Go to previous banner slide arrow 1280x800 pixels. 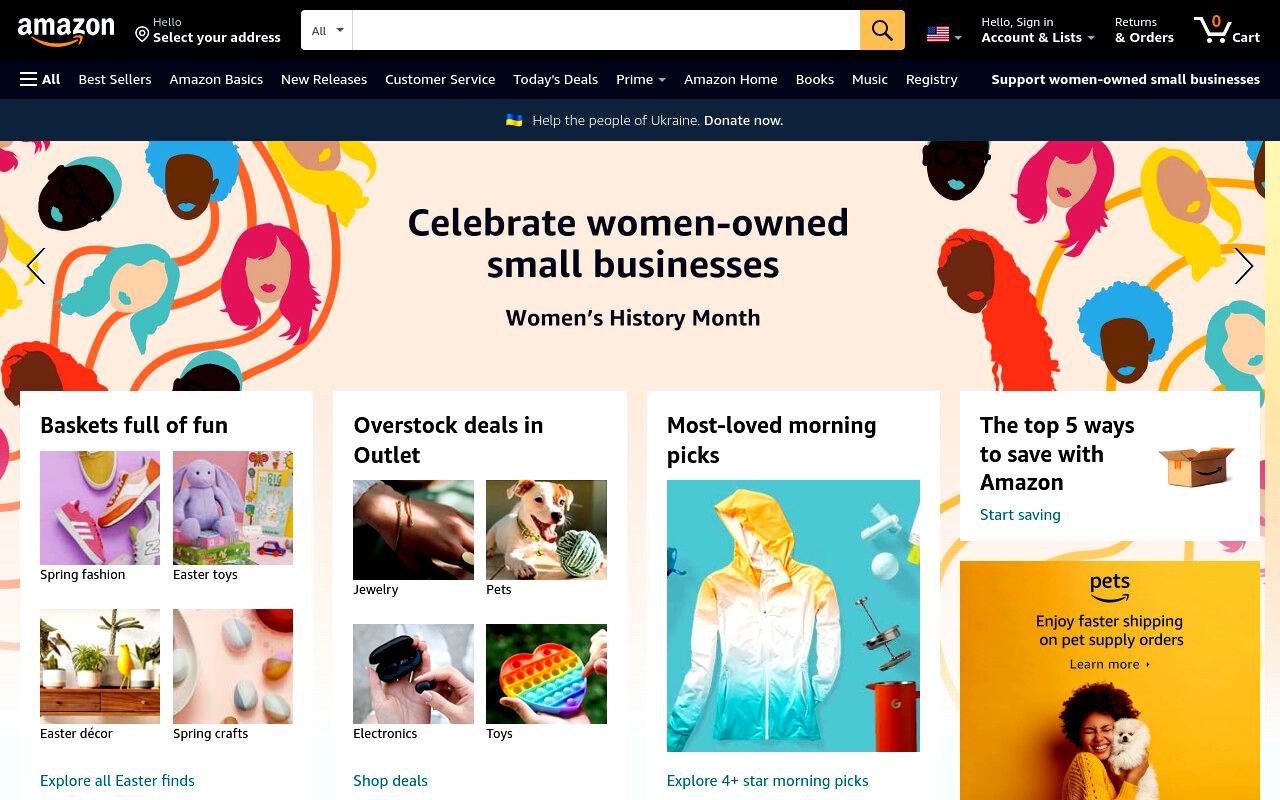click(36, 266)
